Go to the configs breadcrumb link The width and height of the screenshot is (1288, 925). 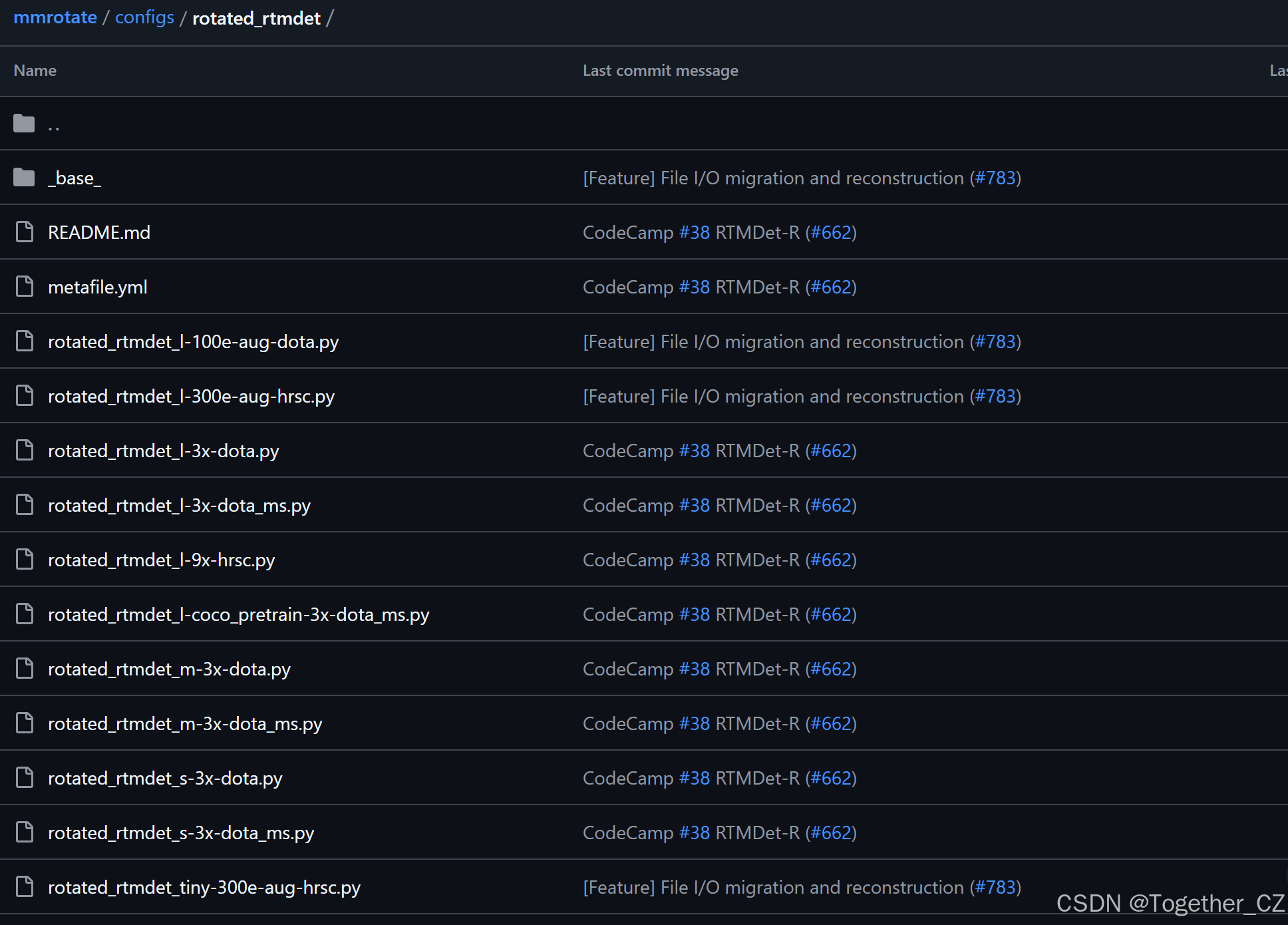[144, 18]
